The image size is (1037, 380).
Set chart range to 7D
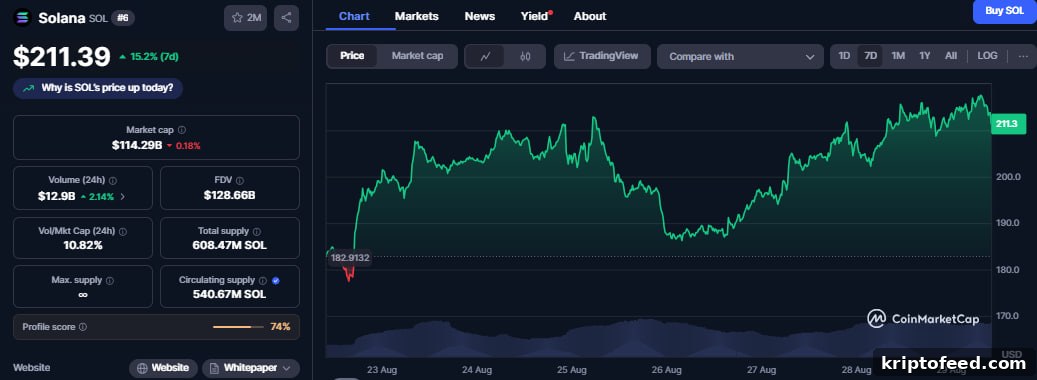[x=870, y=56]
